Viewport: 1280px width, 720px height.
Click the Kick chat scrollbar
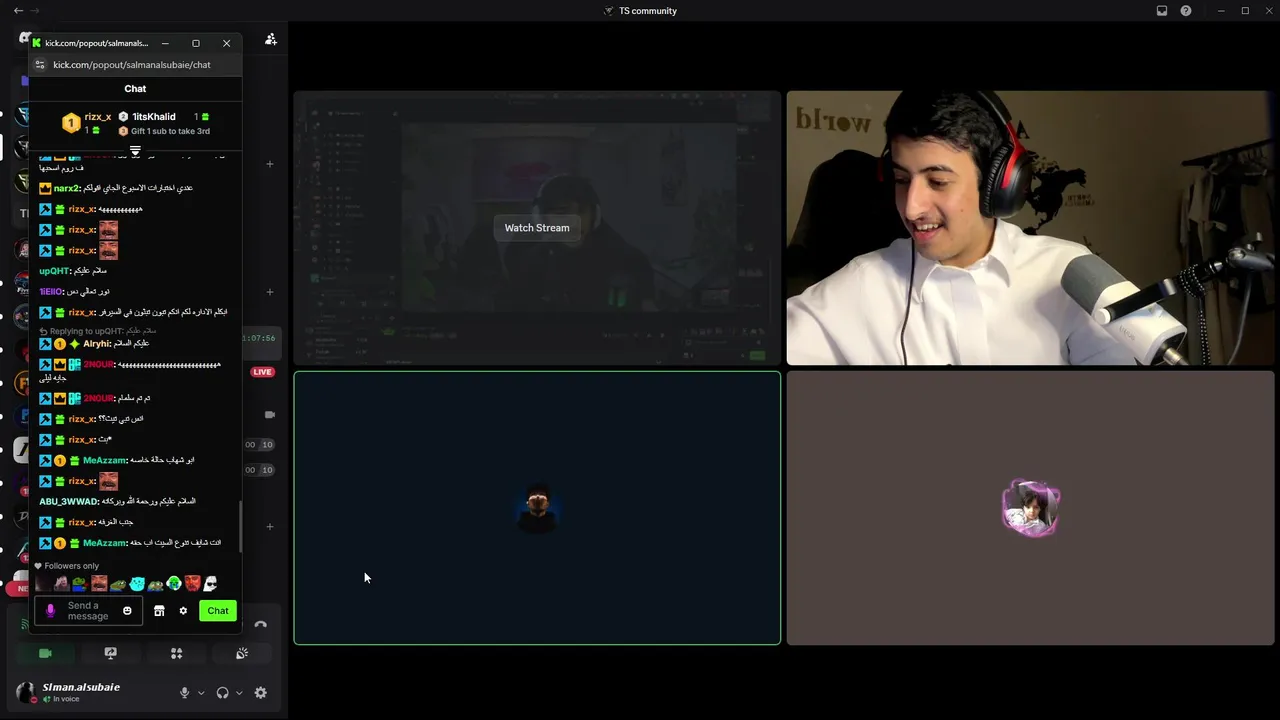point(239,526)
